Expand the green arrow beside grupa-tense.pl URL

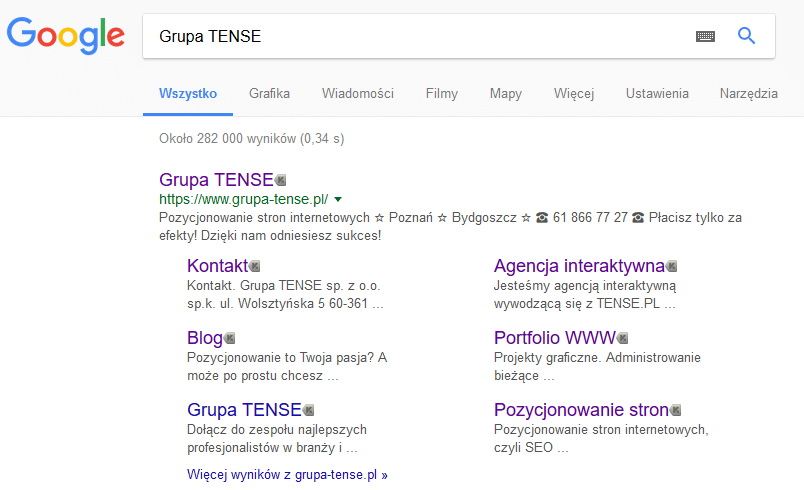pyautogui.click(x=338, y=199)
